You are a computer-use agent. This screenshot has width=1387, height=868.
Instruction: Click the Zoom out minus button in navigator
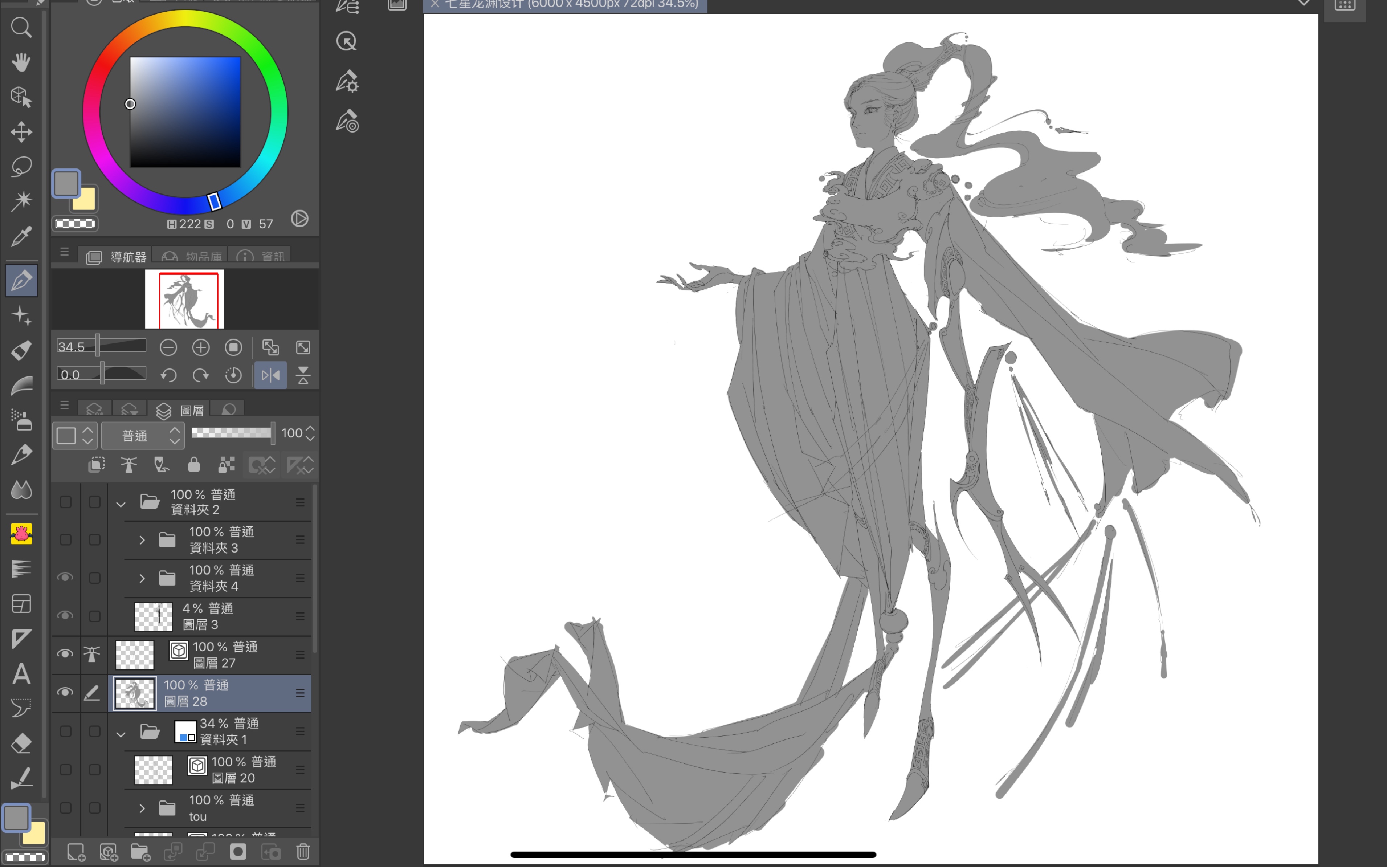(168, 347)
